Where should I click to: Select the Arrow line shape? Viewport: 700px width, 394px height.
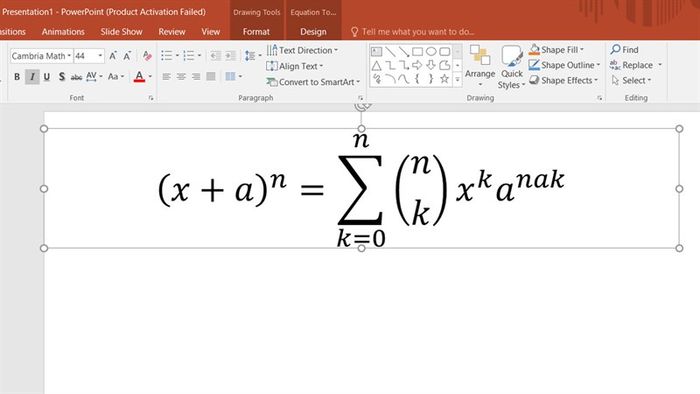point(404,51)
